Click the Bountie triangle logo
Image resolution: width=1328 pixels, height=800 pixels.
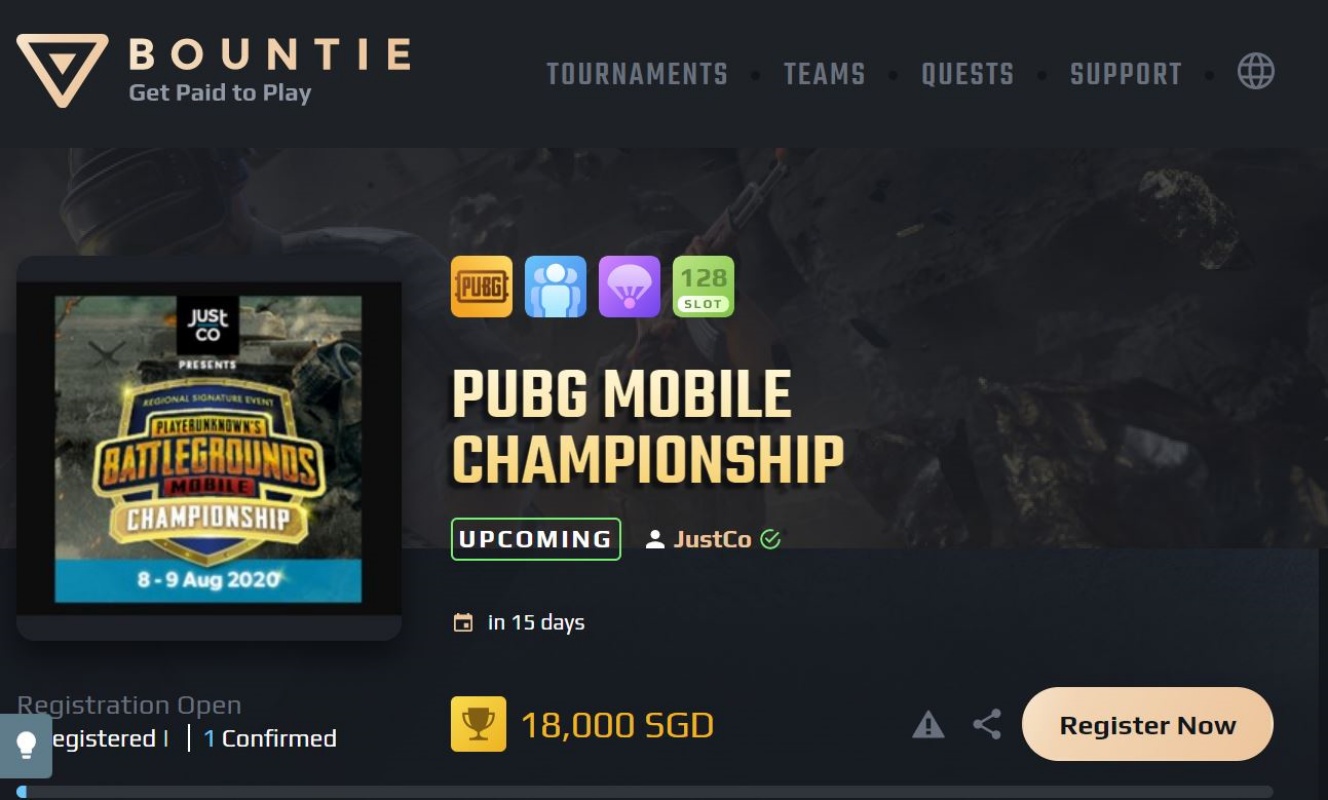(x=62, y=70)
